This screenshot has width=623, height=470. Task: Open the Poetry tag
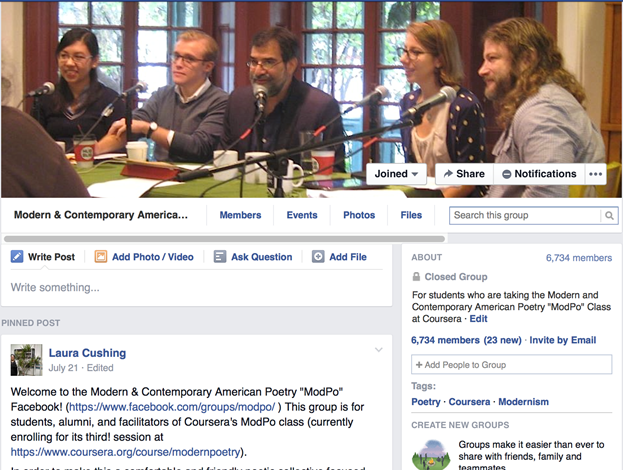tap(426, 402)
